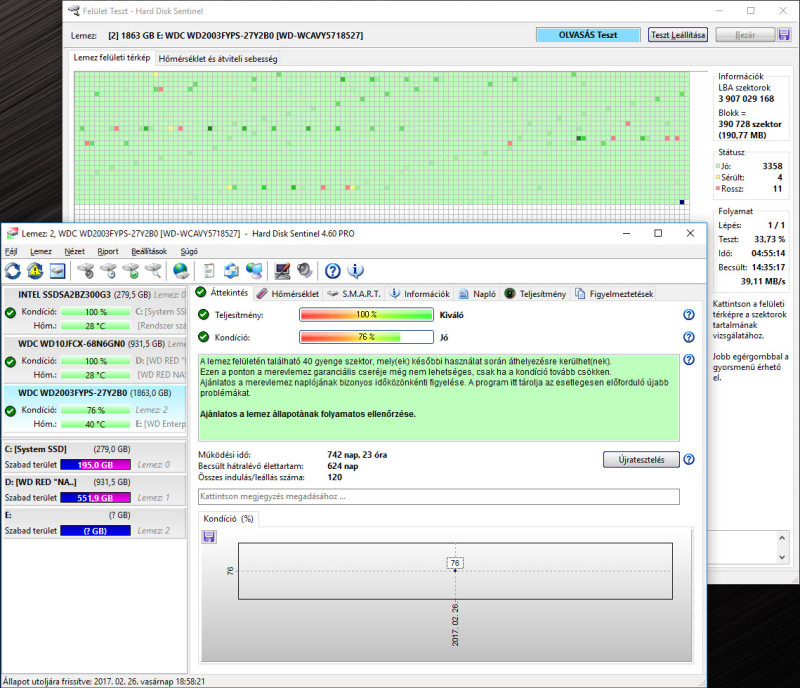
Task: Select the INTEL SSDSA2BZ300G3 disk entry
Action: (95, 310)
